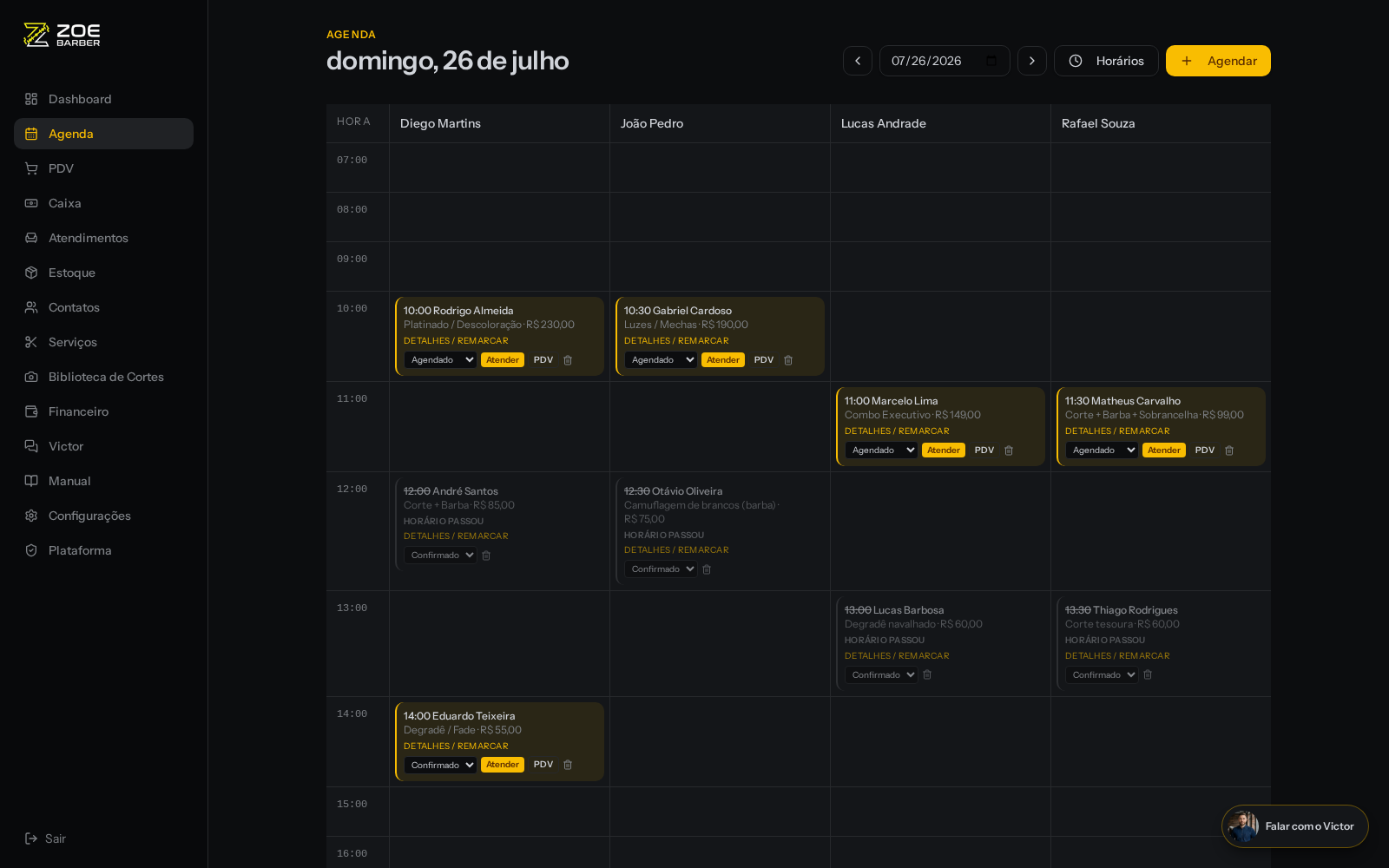1389x868 pixels.
Task: Delete Marcelo Lima's appointment
Action: [1009, 450]
